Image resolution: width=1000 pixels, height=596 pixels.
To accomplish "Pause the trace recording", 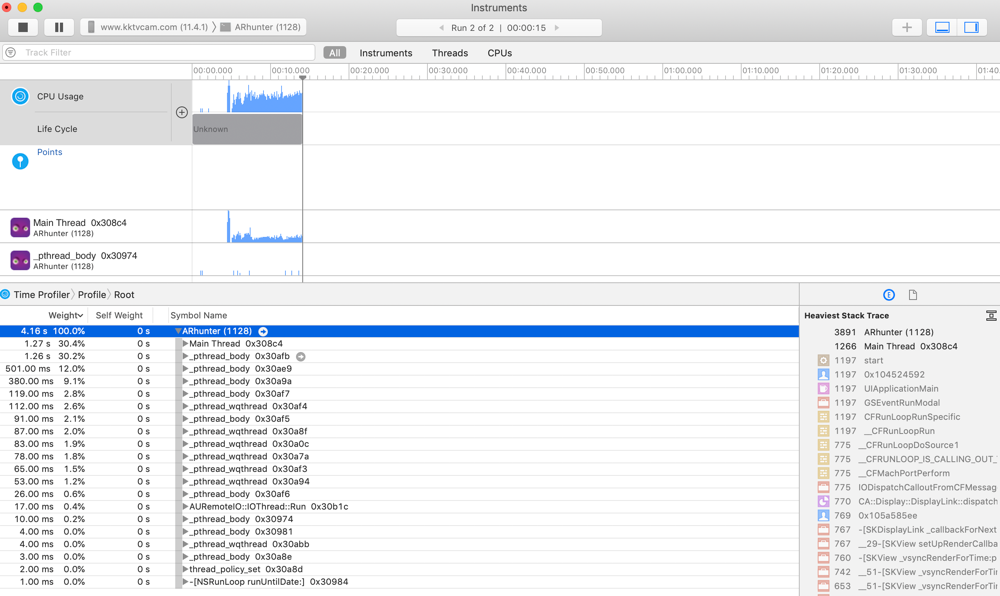I will (59, 27).
